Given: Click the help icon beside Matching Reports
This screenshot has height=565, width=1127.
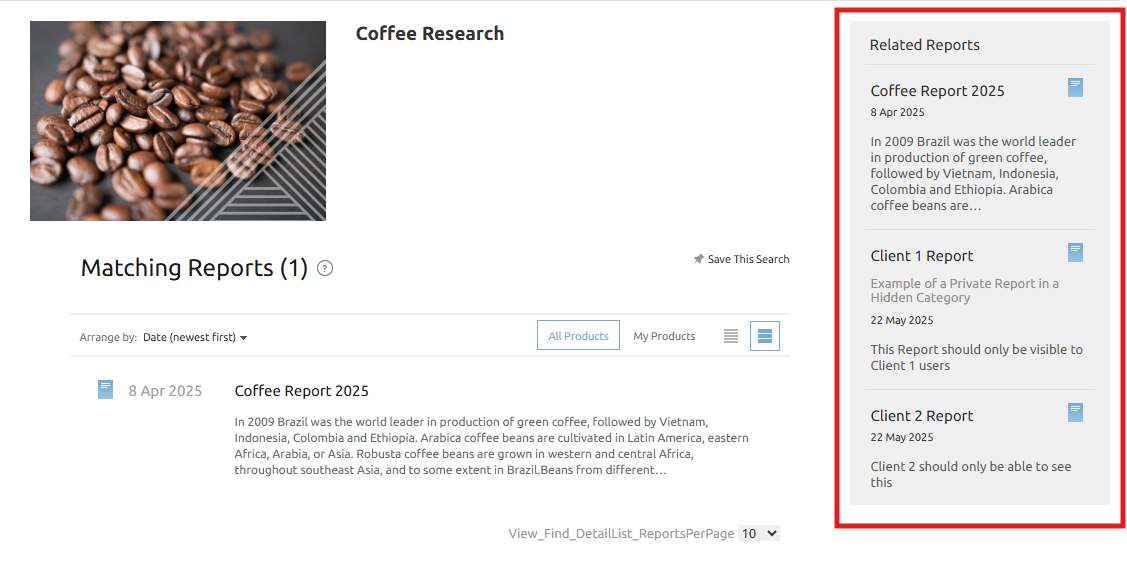Looking at the screenshot, I should [325, 268].
